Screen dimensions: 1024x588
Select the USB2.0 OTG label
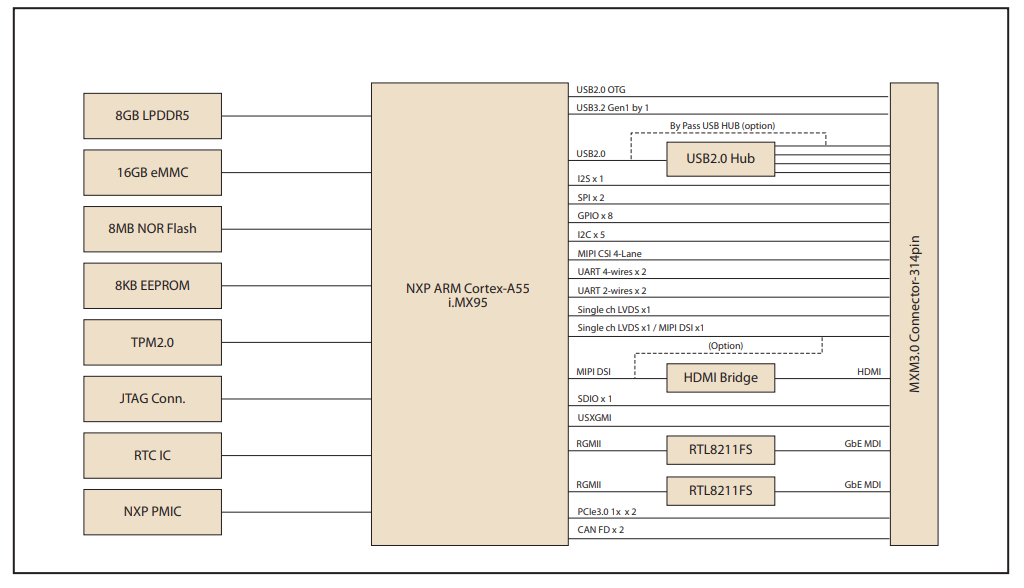pos(600,88)
